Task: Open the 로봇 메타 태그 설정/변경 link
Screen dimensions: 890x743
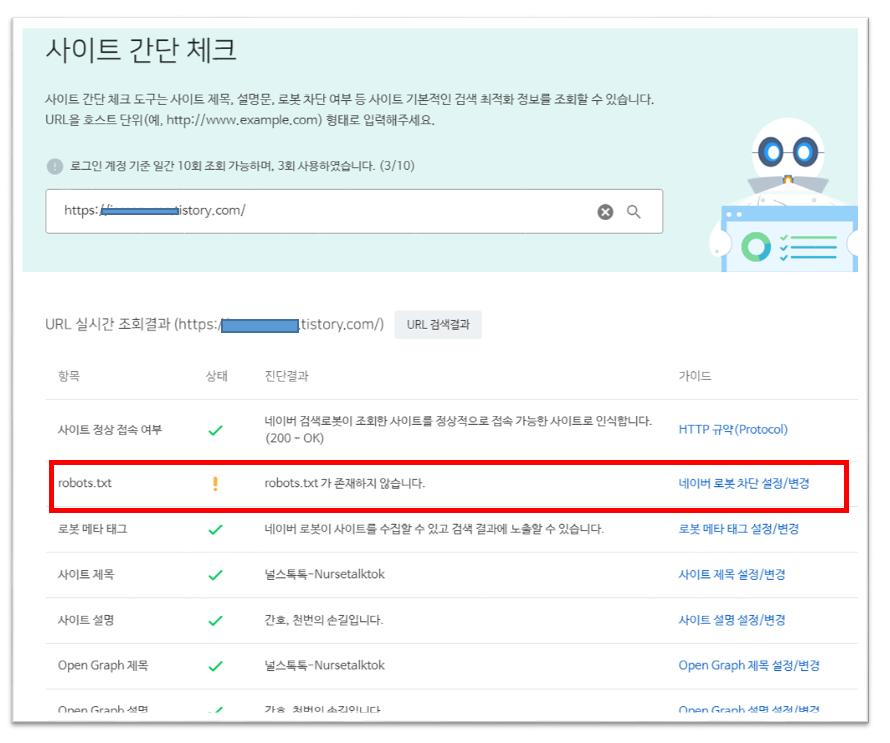Action: coord(738,529)
